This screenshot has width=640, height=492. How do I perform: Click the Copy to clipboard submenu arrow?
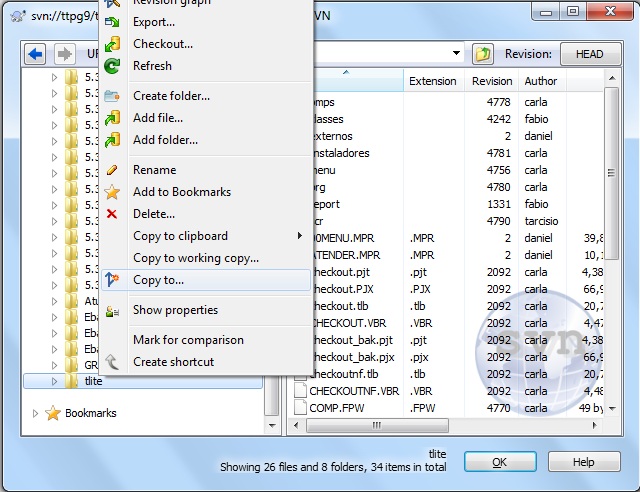300,236
